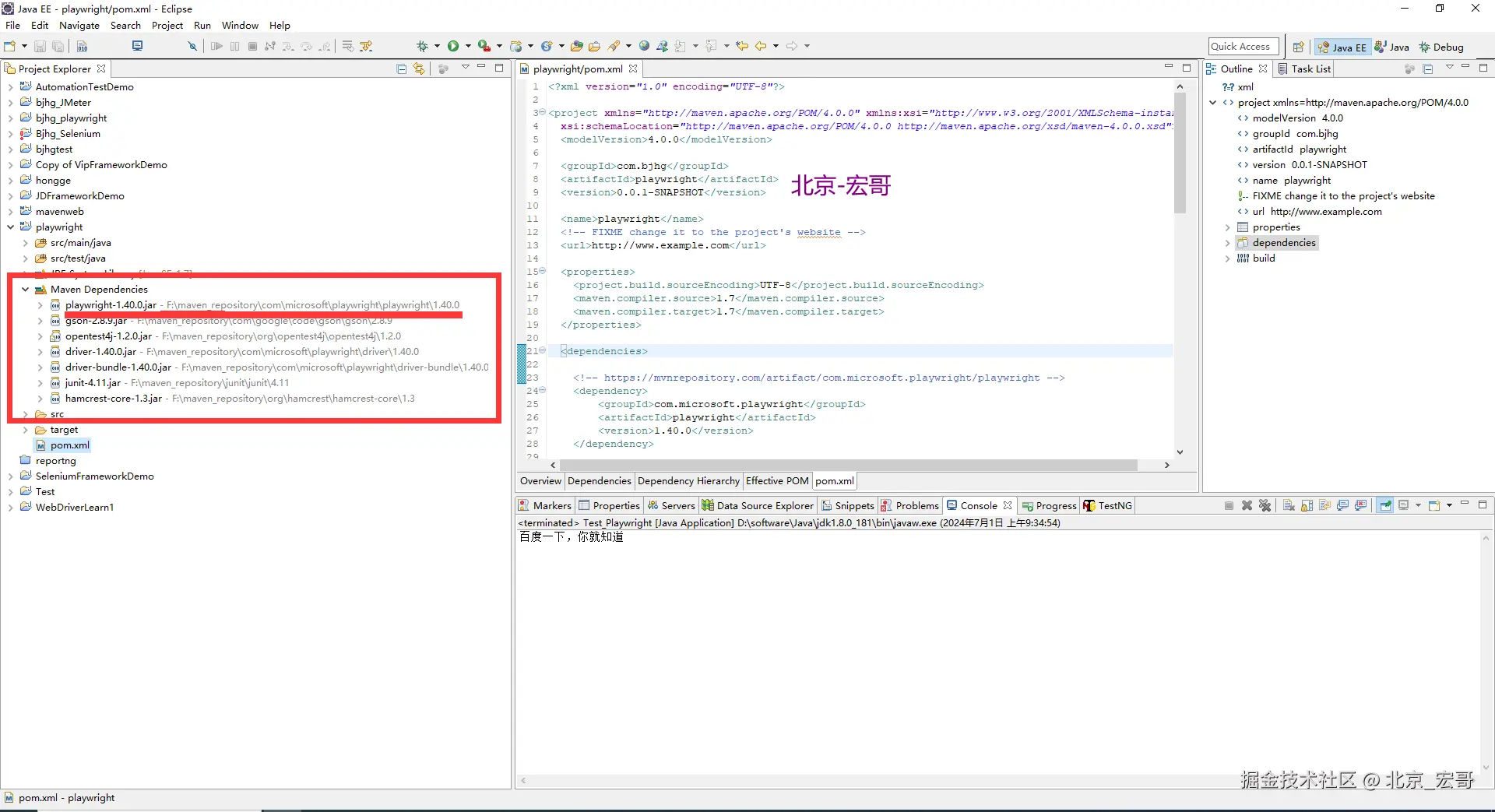This screenshot has width=1495, height=812.
Task: Click Collapse All icon in Outline view
Action: pos(1428,69)
